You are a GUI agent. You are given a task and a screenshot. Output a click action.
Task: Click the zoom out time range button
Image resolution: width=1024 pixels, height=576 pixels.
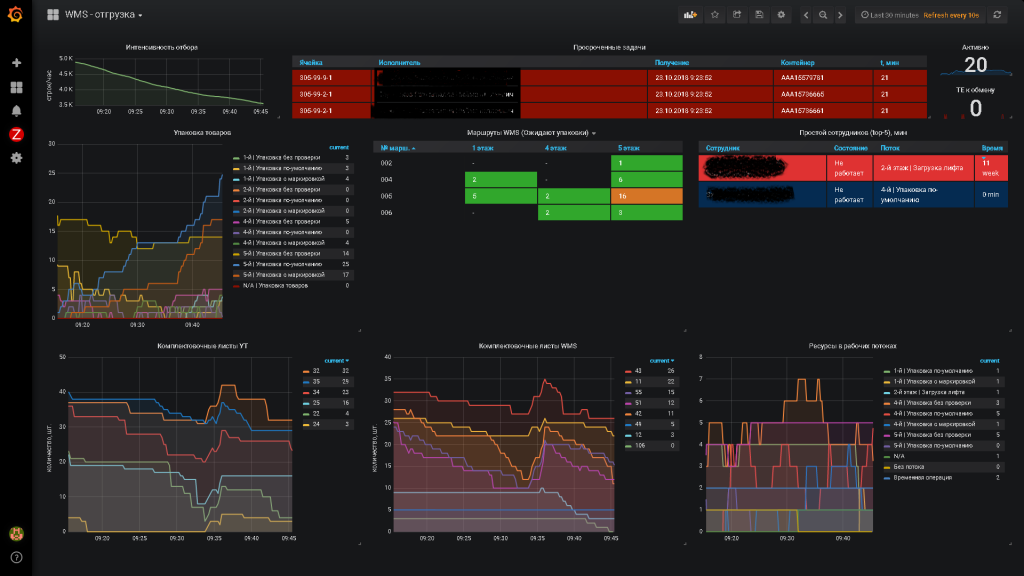pos(823,15)
